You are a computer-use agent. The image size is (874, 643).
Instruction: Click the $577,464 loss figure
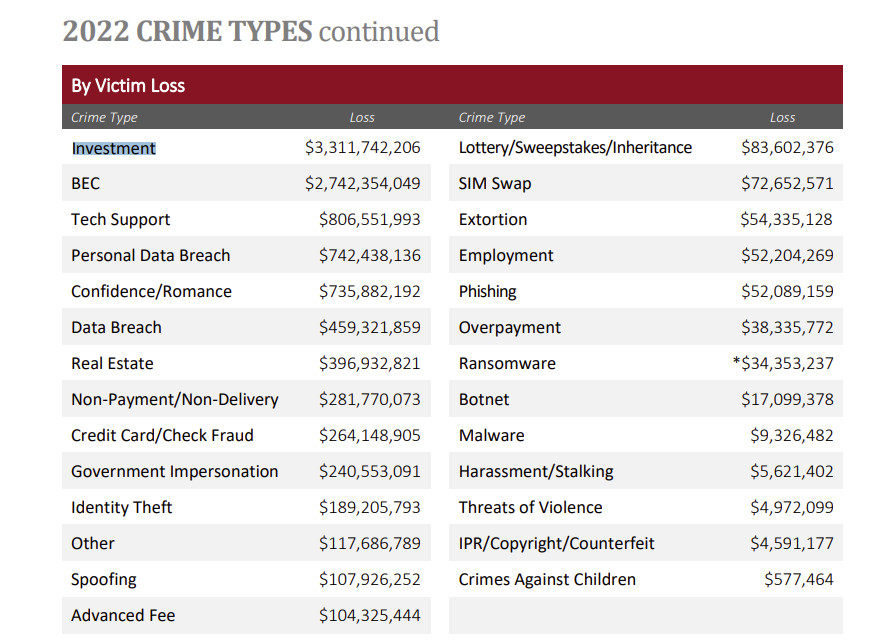[x=798, y=580]
